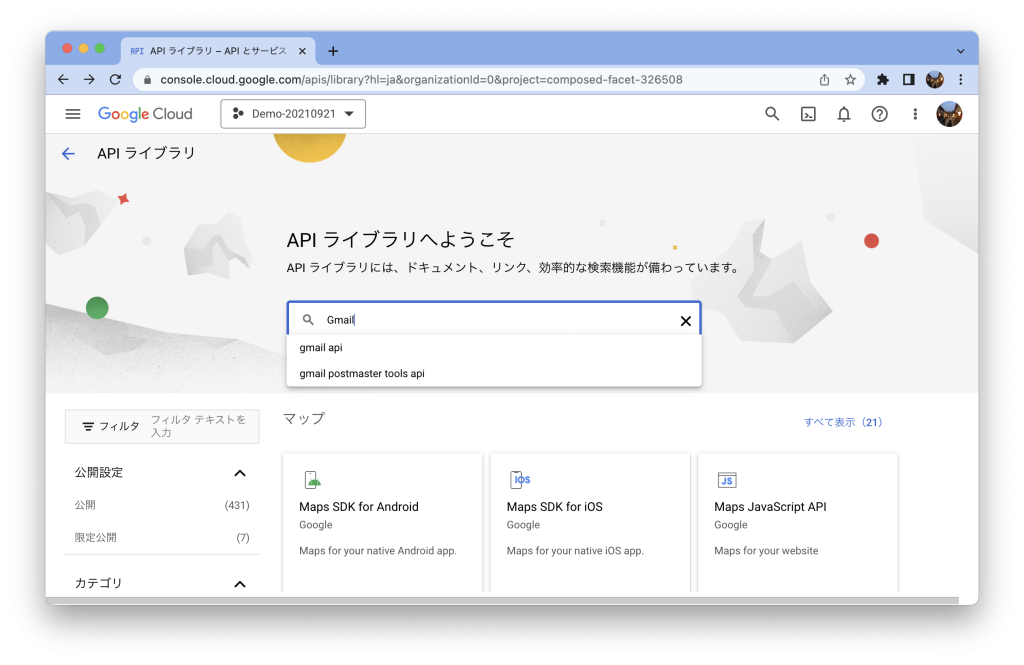Click the Maps SDK for iOS icon
1024x665 pixels.
(x=520, y=480)
